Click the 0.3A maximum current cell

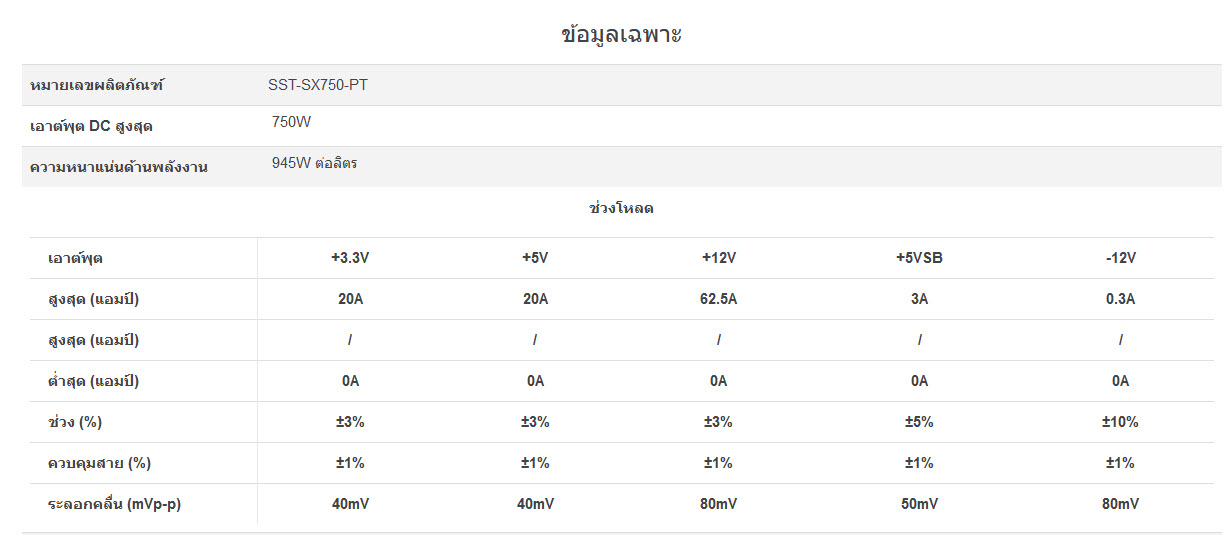click(x=1120, y=299)
